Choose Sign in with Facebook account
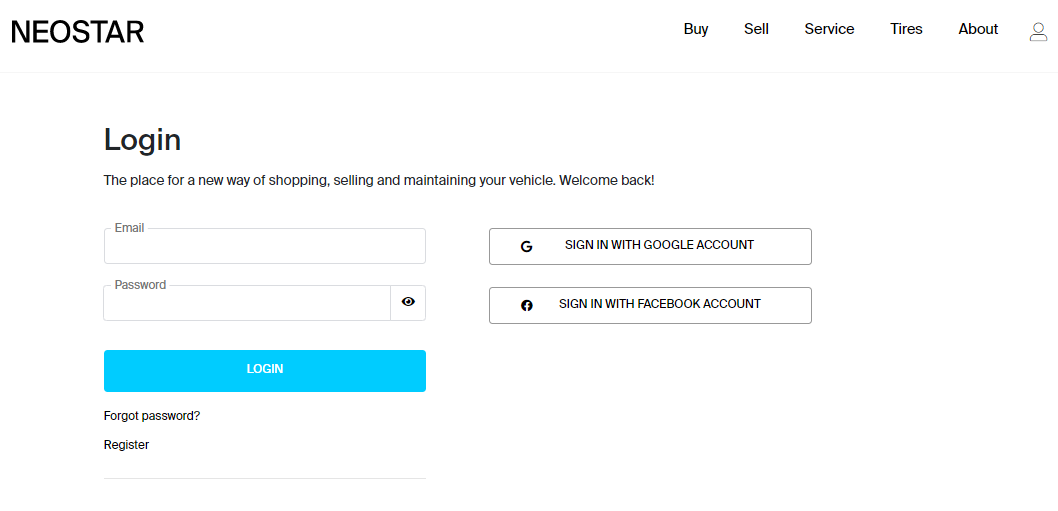Screen dimensions: 1058x511 [x=650, y=305]
